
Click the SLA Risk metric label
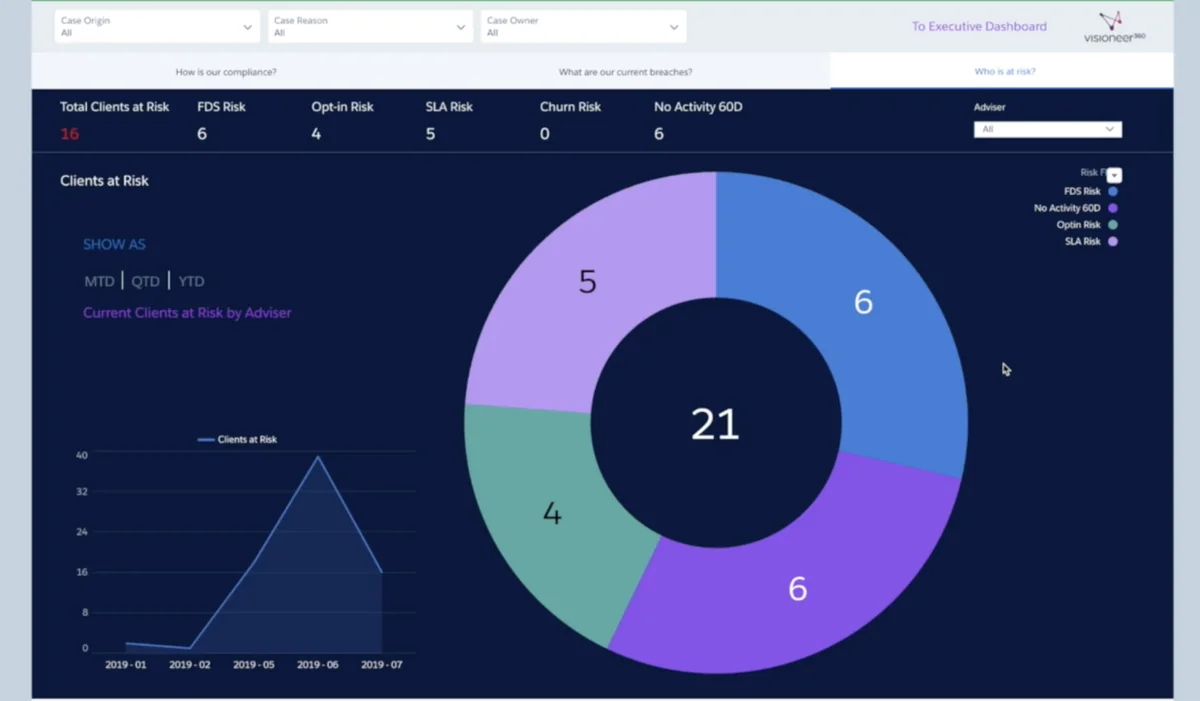coord(449,107)
